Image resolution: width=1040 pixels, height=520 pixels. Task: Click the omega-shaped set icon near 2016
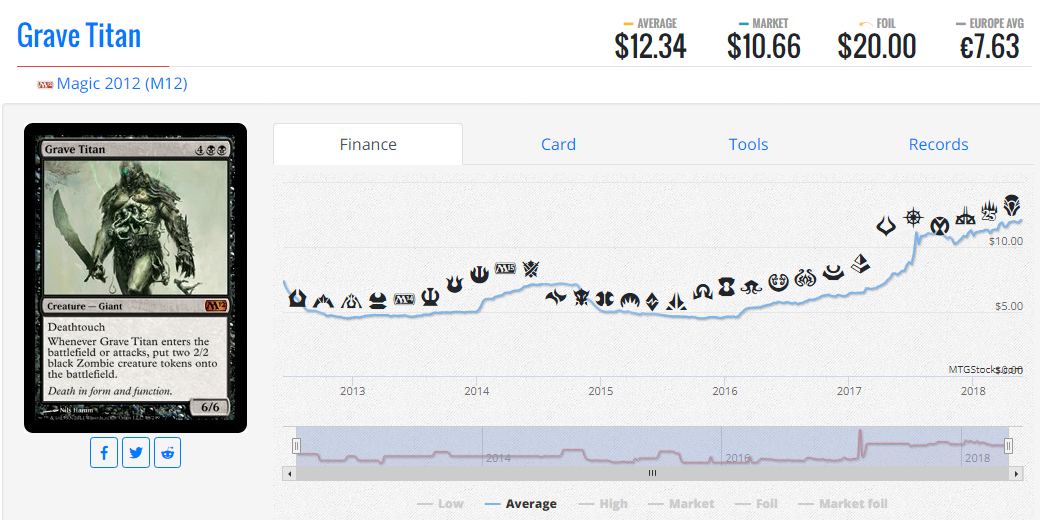(x=702, y=291)
